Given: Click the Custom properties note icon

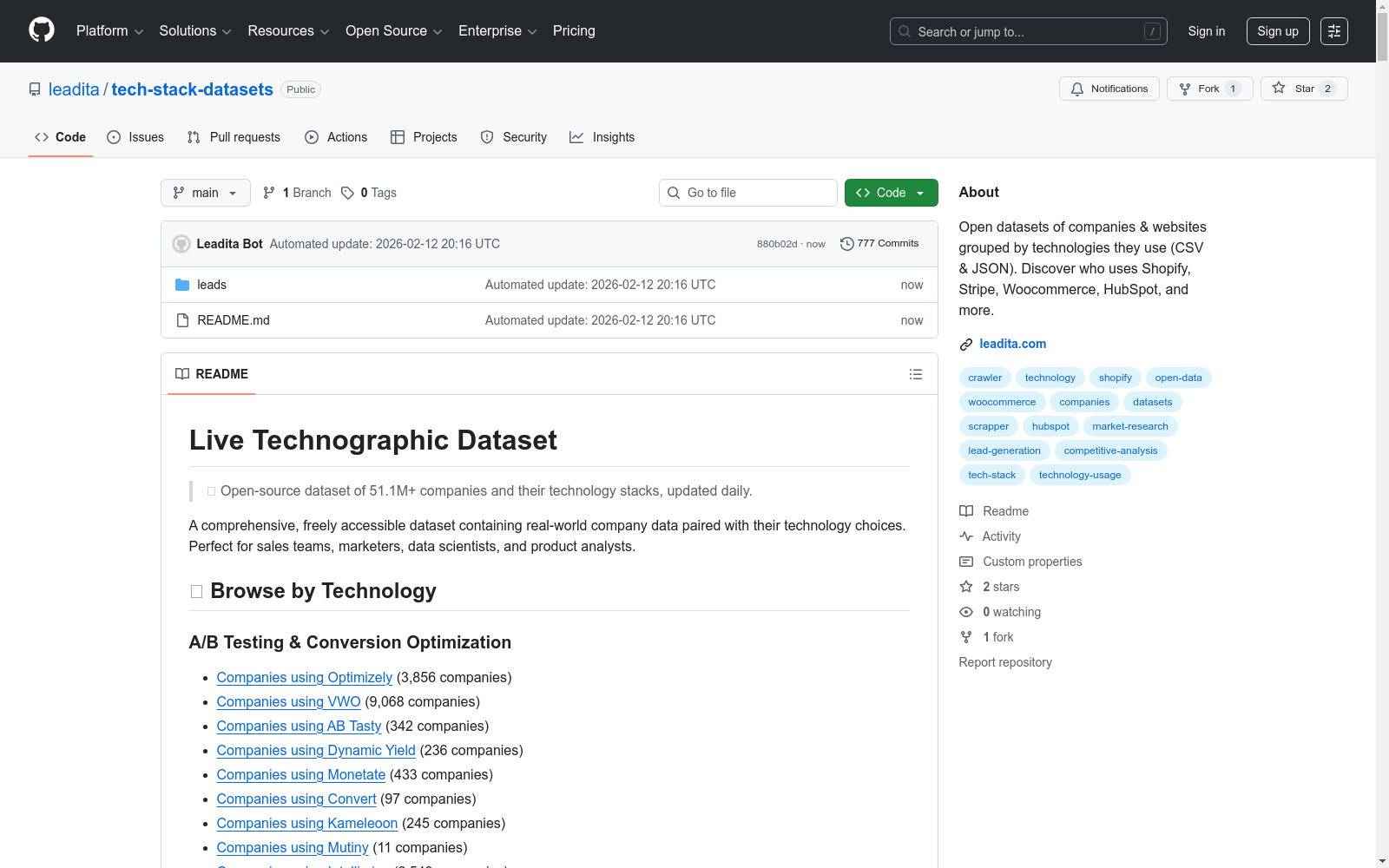Looking at the screenshot, I should (966, 562).
